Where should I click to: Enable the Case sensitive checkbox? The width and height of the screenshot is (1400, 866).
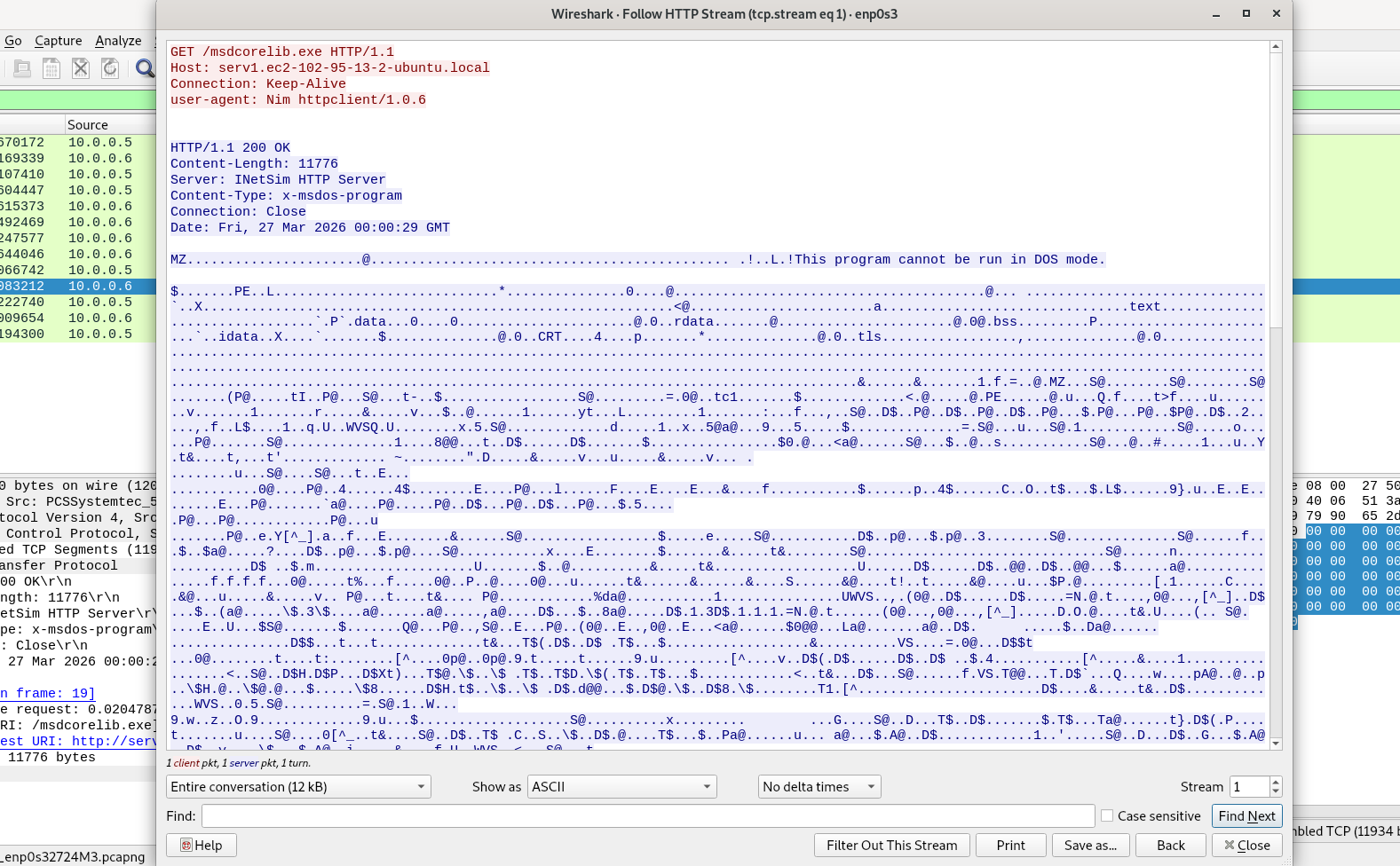[1107, 815]
